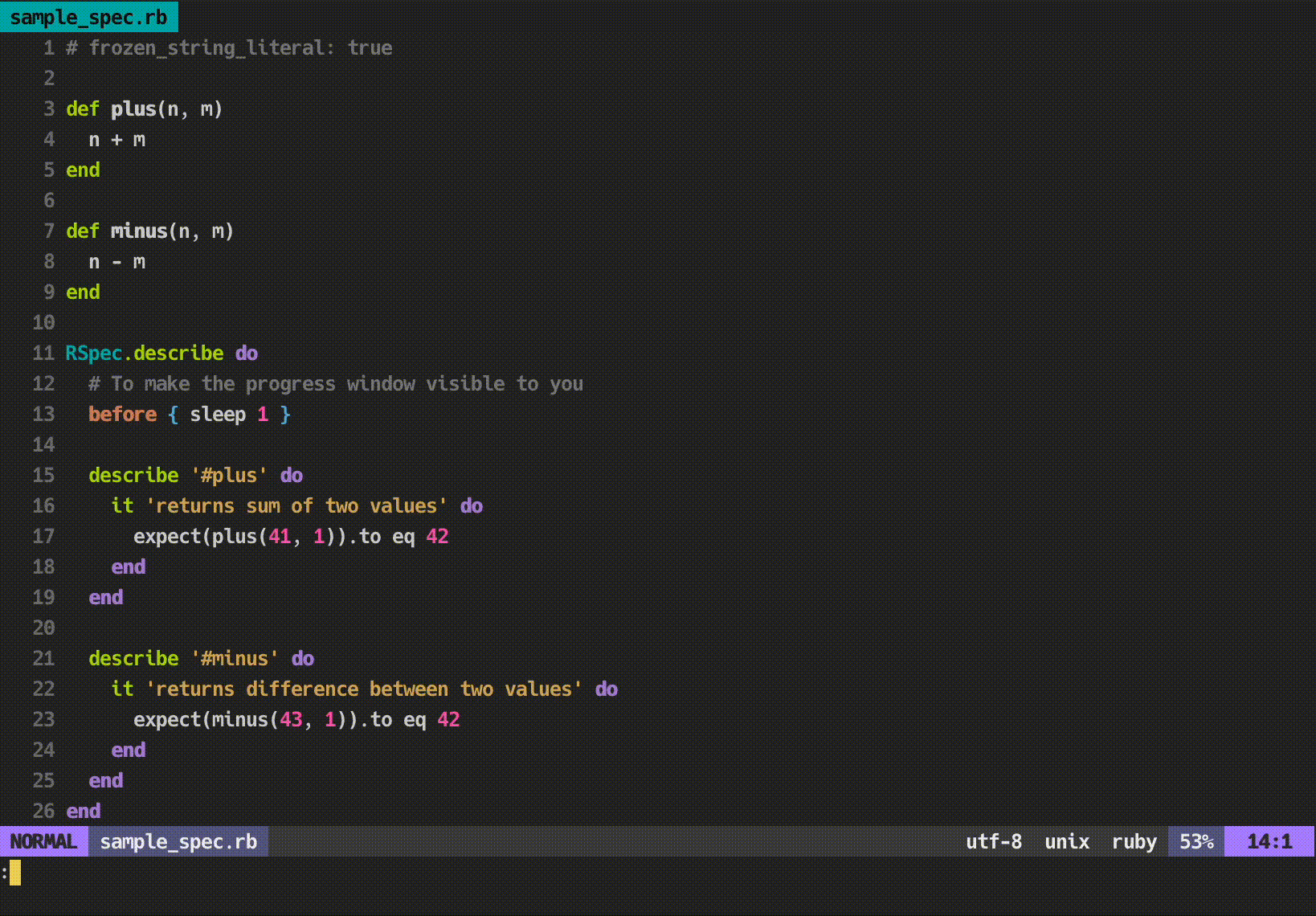Click the 'n + m' expression
The width and height of the screenshot is (1316, 916).
117,140
